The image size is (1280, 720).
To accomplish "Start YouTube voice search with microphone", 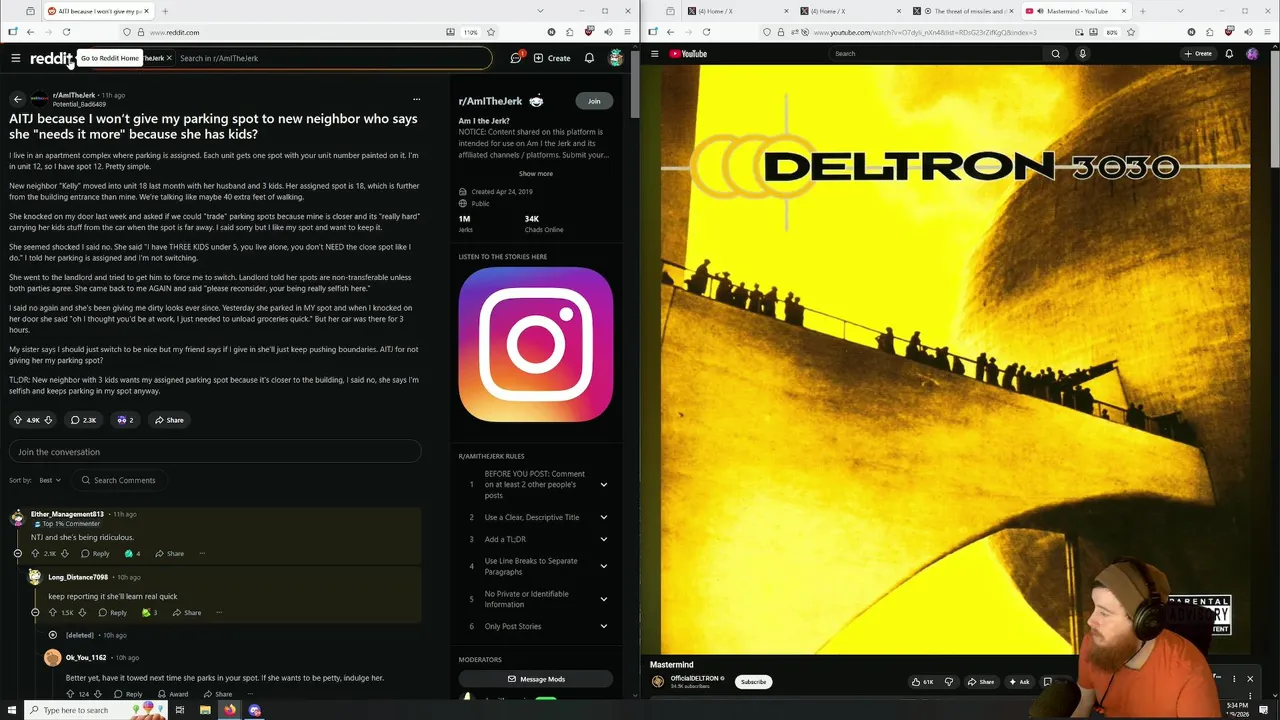I will pos(1082,54).
